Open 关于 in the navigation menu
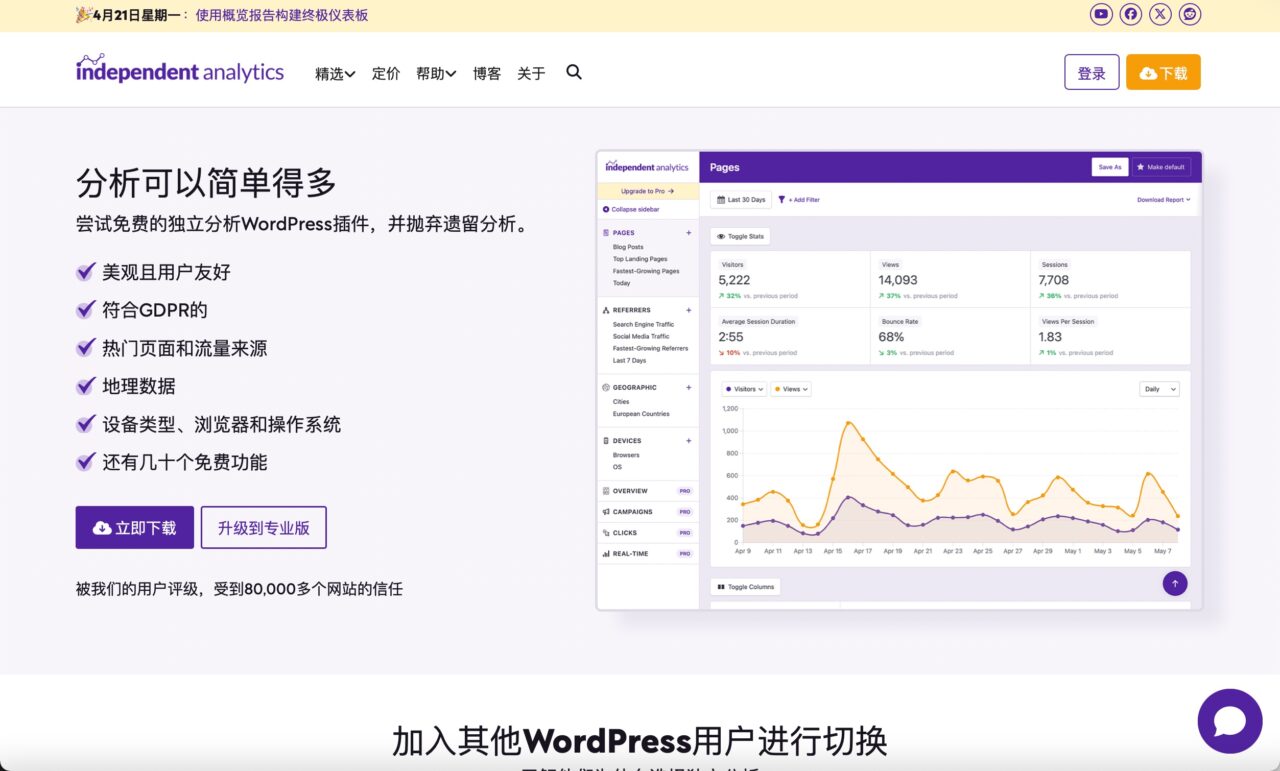This screenshot has height=771, width=1280. click(x=531, y=74)
